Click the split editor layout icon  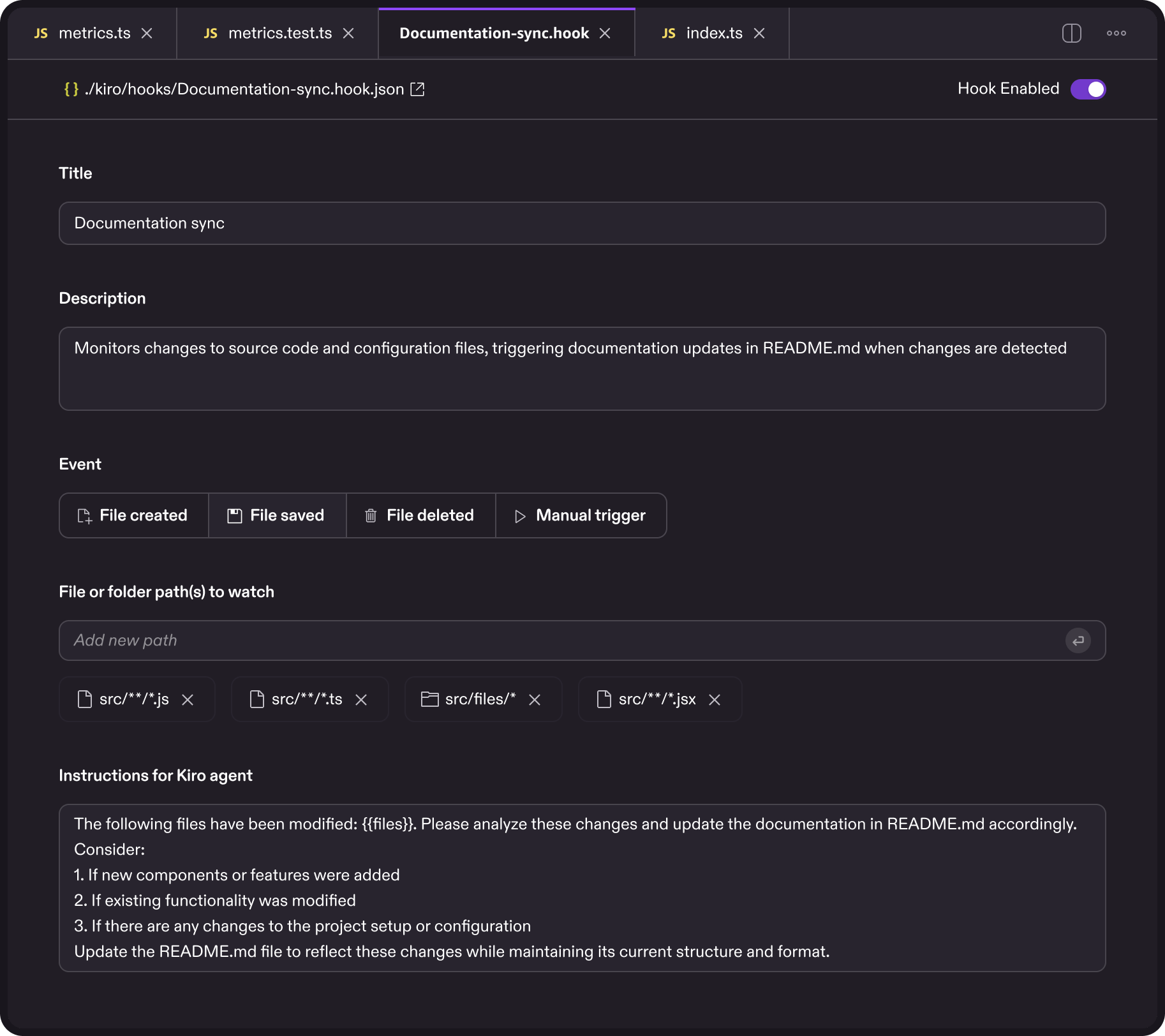(x=1071, y=33)
